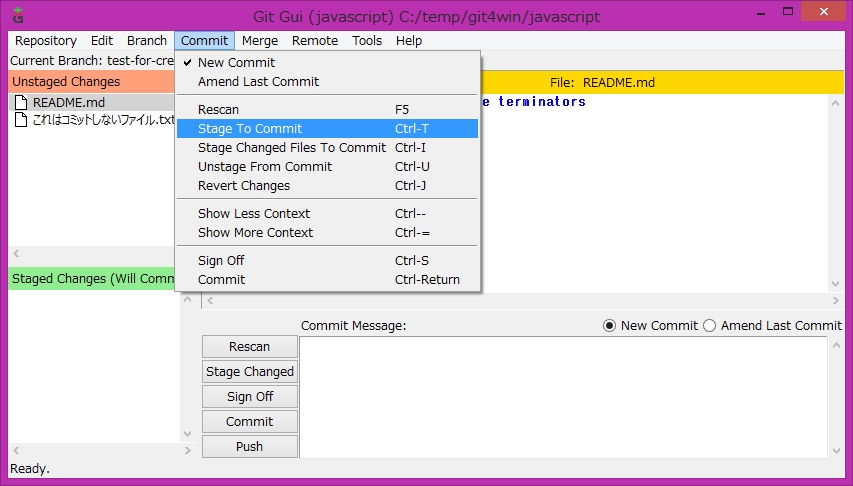Select the Amend Last Commit radio button

(x=709, y=325)
